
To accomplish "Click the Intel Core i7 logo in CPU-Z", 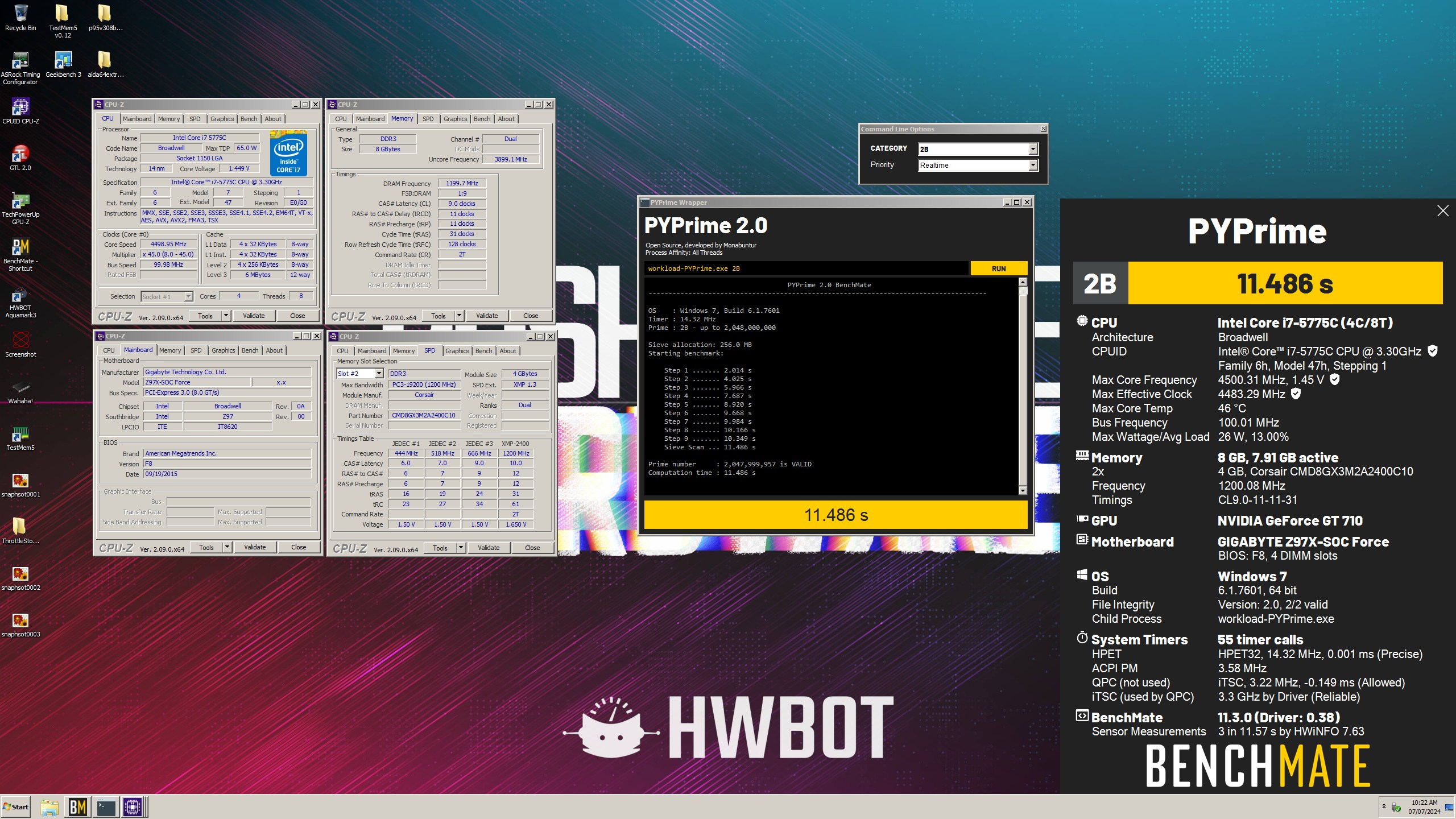I will coord(288,154).
